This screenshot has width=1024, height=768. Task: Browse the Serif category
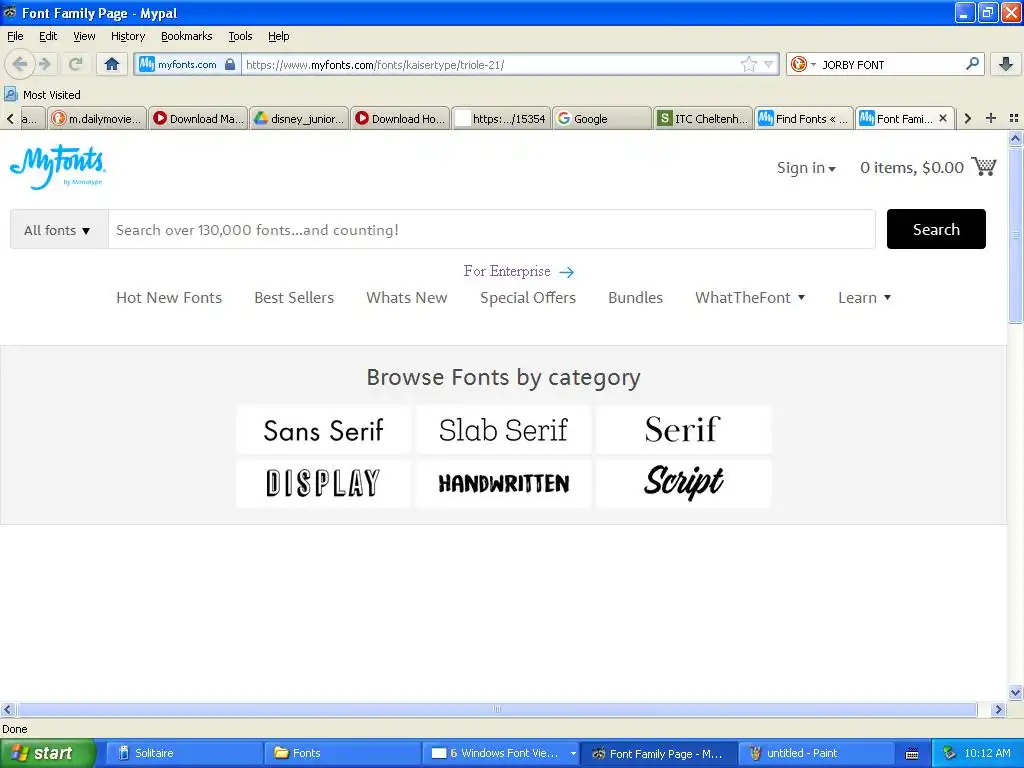pyautogui.click(x=683, y=430)
